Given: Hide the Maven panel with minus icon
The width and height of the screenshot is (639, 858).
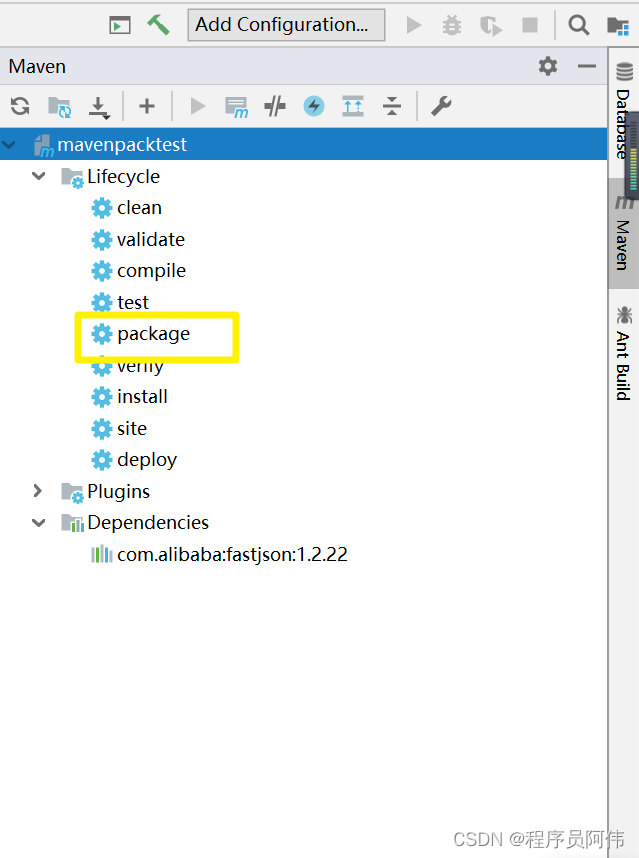Looking at the screenshot, I should (x=586, y=66).
